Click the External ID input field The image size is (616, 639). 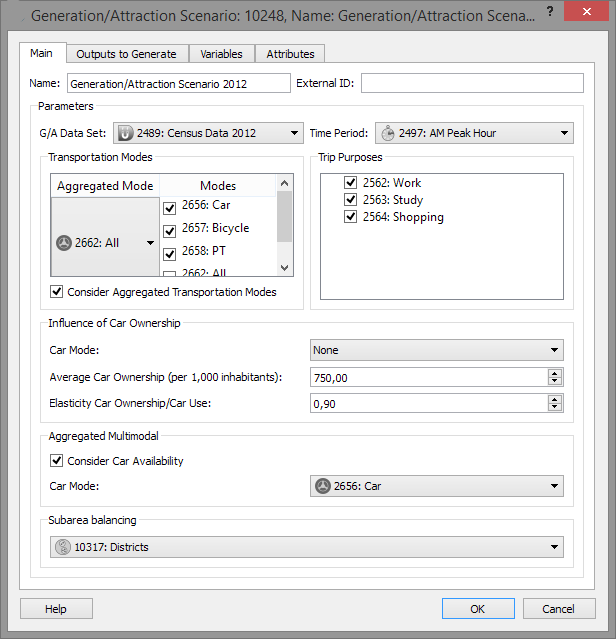coord(472,83)
